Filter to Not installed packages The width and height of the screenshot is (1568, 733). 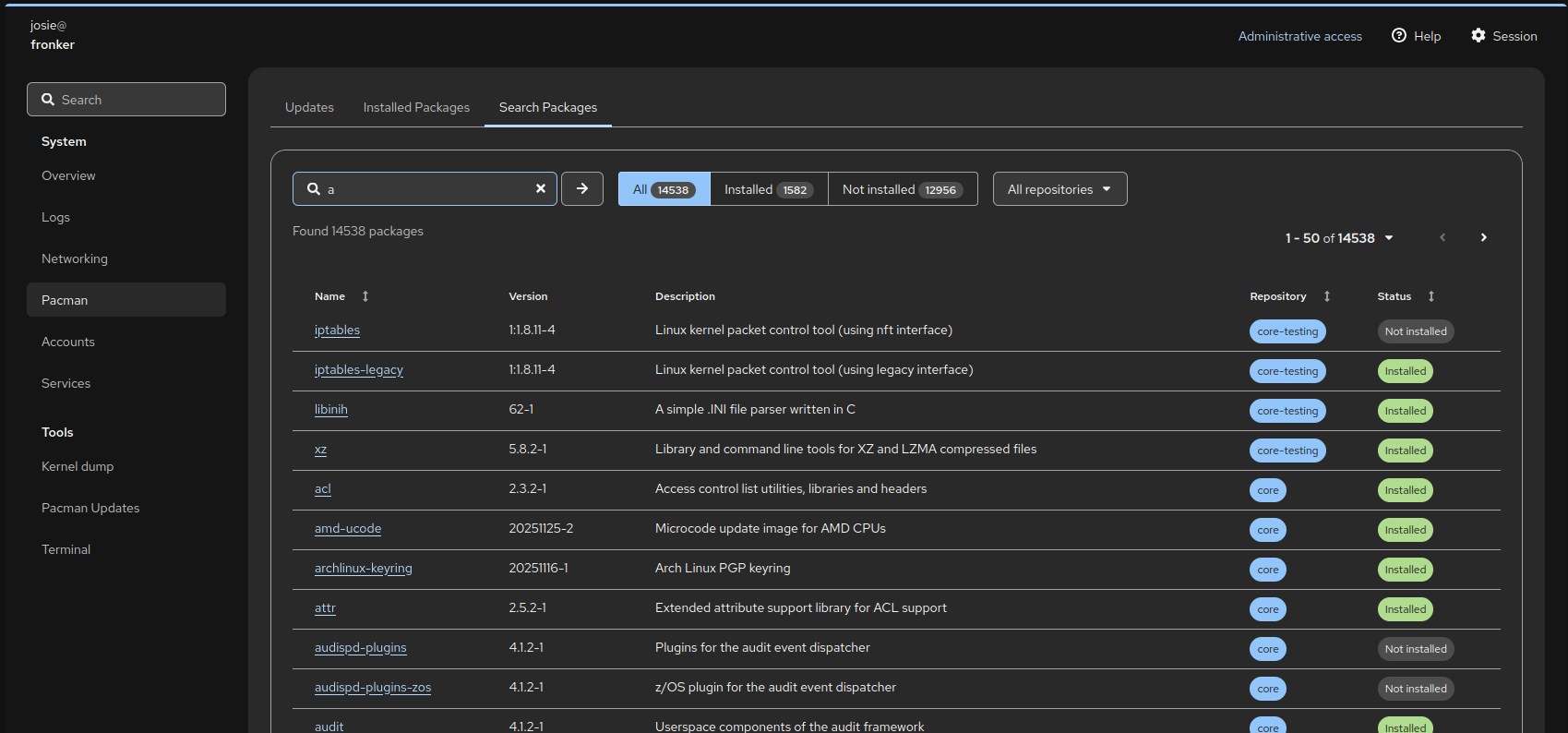[x=902, y=189]
